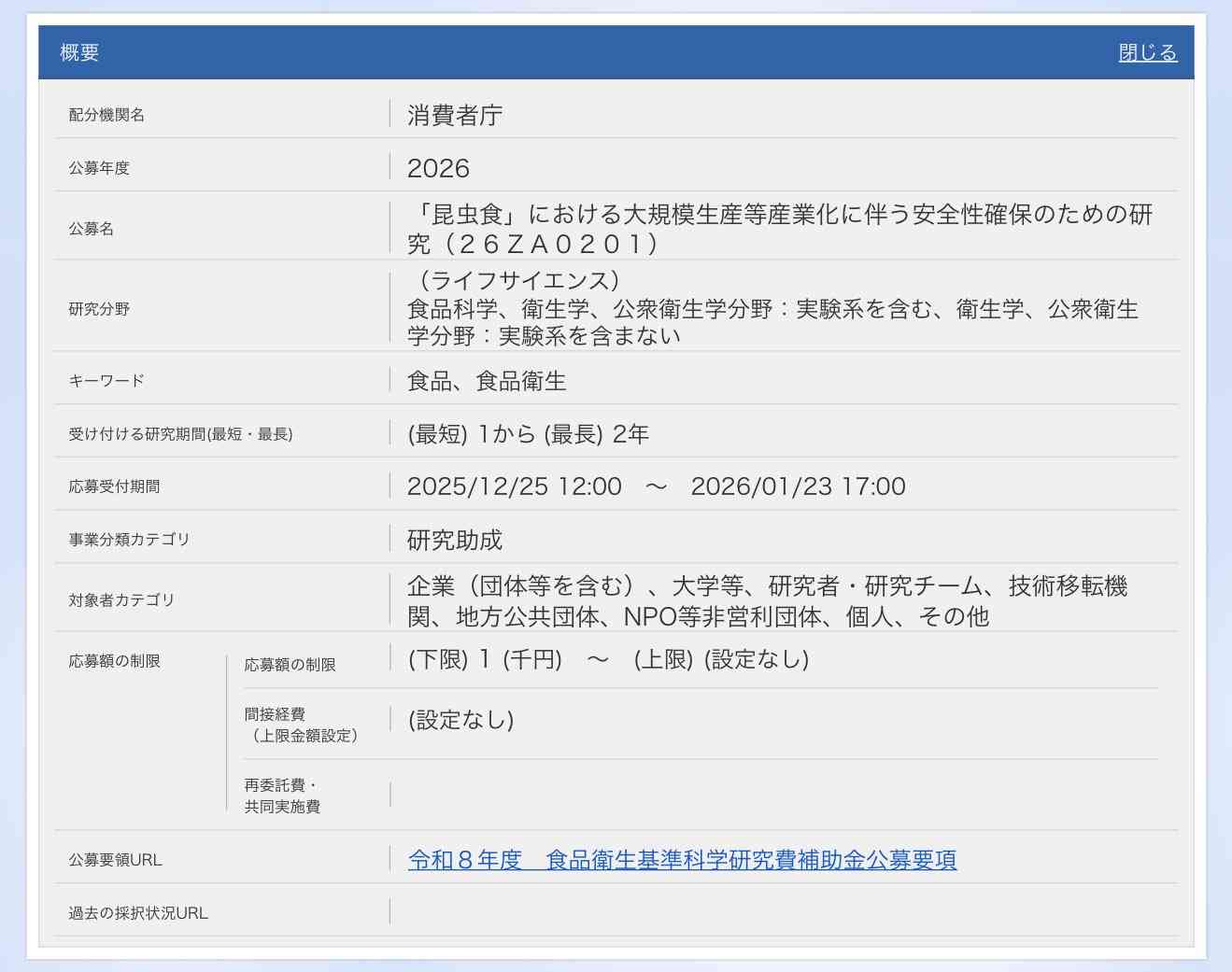The width and height of the screenshot is (1232, 972).
Task: Click the 閉じる link to collapse the overview
Action: [1147, 52]
